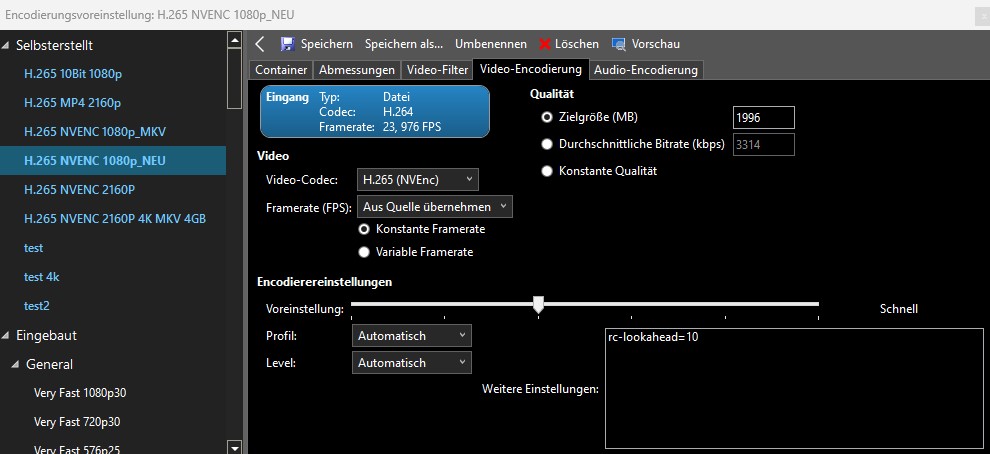Click the Vorschau label

pos(655,44)
